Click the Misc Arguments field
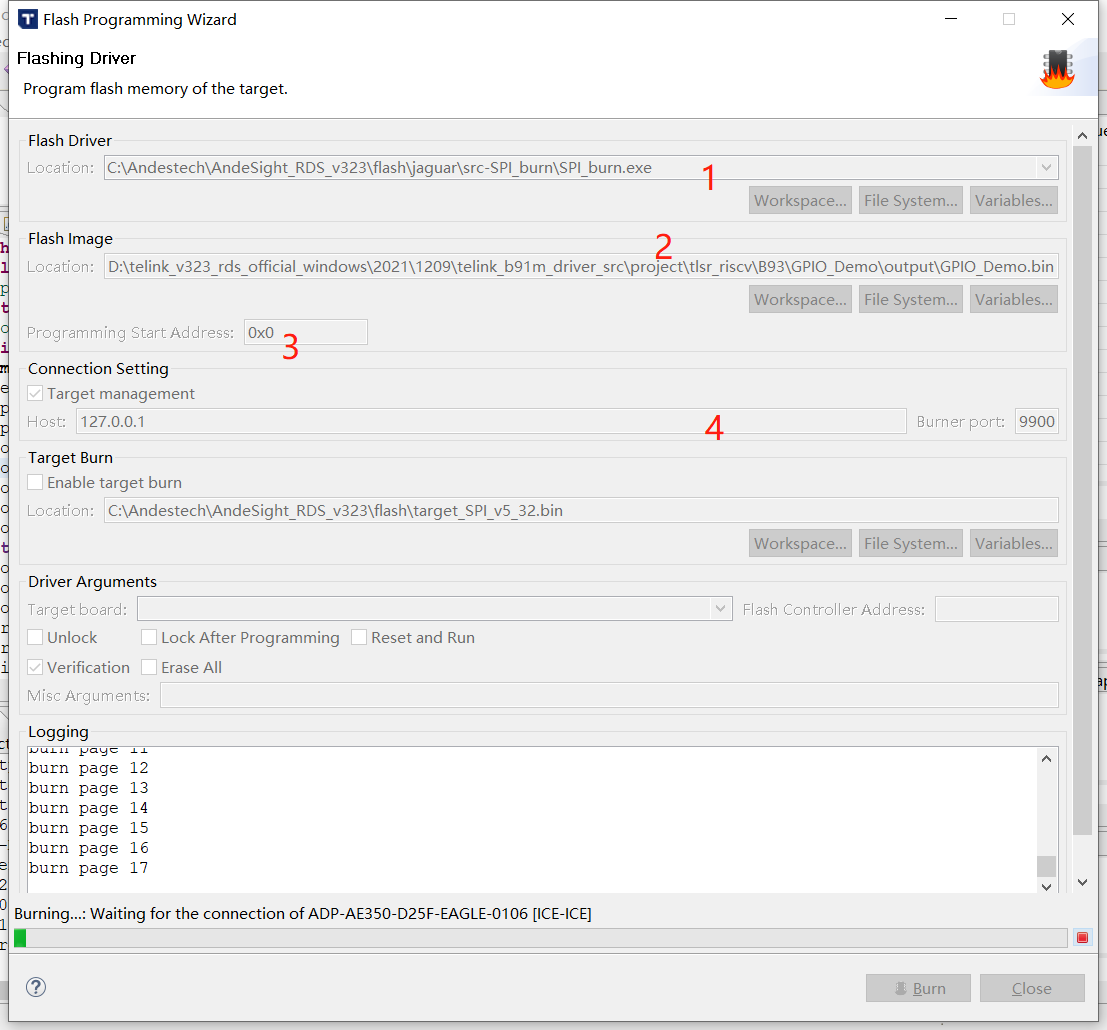The image size is (1107, 1030). pyautogui.click(x=609, y=695)
